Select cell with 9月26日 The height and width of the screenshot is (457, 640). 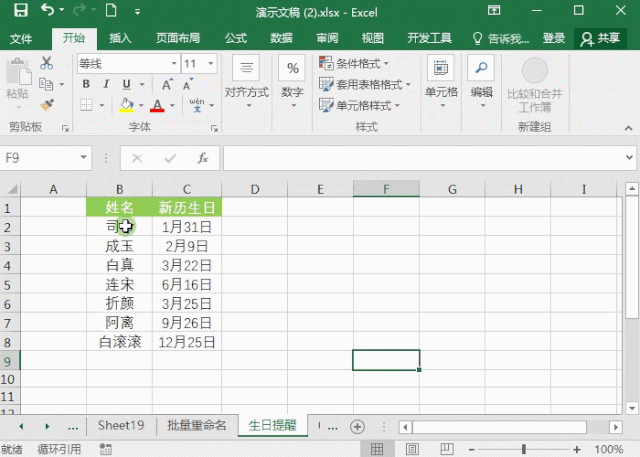(187, 322)
